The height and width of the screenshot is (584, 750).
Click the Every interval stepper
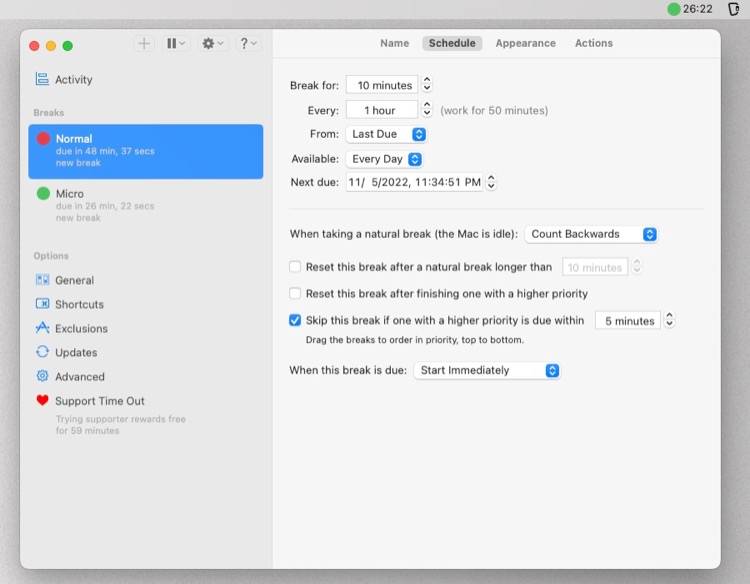427,110
